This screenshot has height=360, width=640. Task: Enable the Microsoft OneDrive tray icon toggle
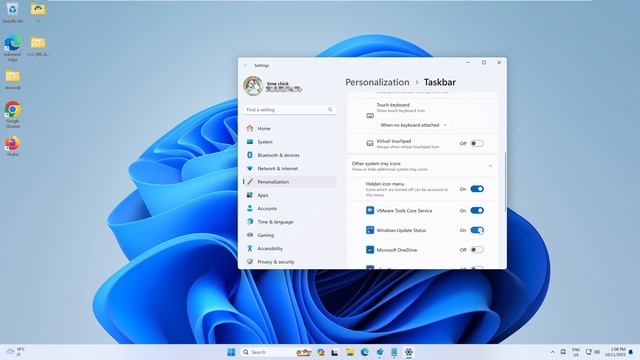[x=477, y=249]
